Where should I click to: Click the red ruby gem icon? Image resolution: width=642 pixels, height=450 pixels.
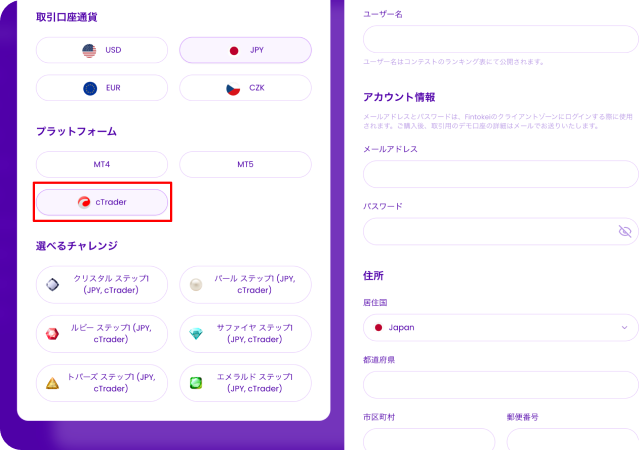[x=53, y=333]
